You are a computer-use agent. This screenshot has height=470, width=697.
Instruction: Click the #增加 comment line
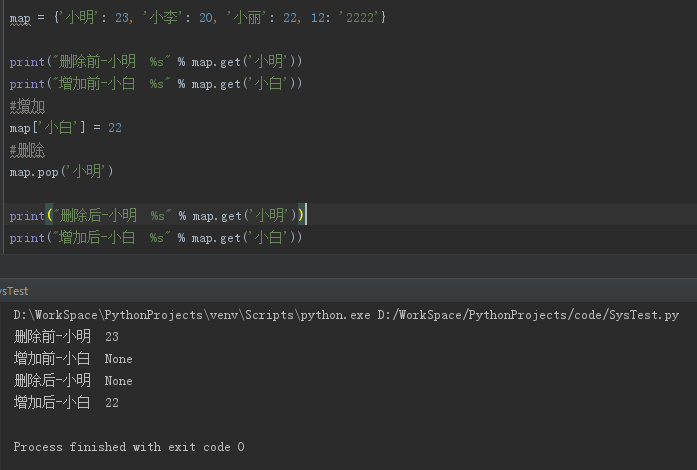coord(27,106)
